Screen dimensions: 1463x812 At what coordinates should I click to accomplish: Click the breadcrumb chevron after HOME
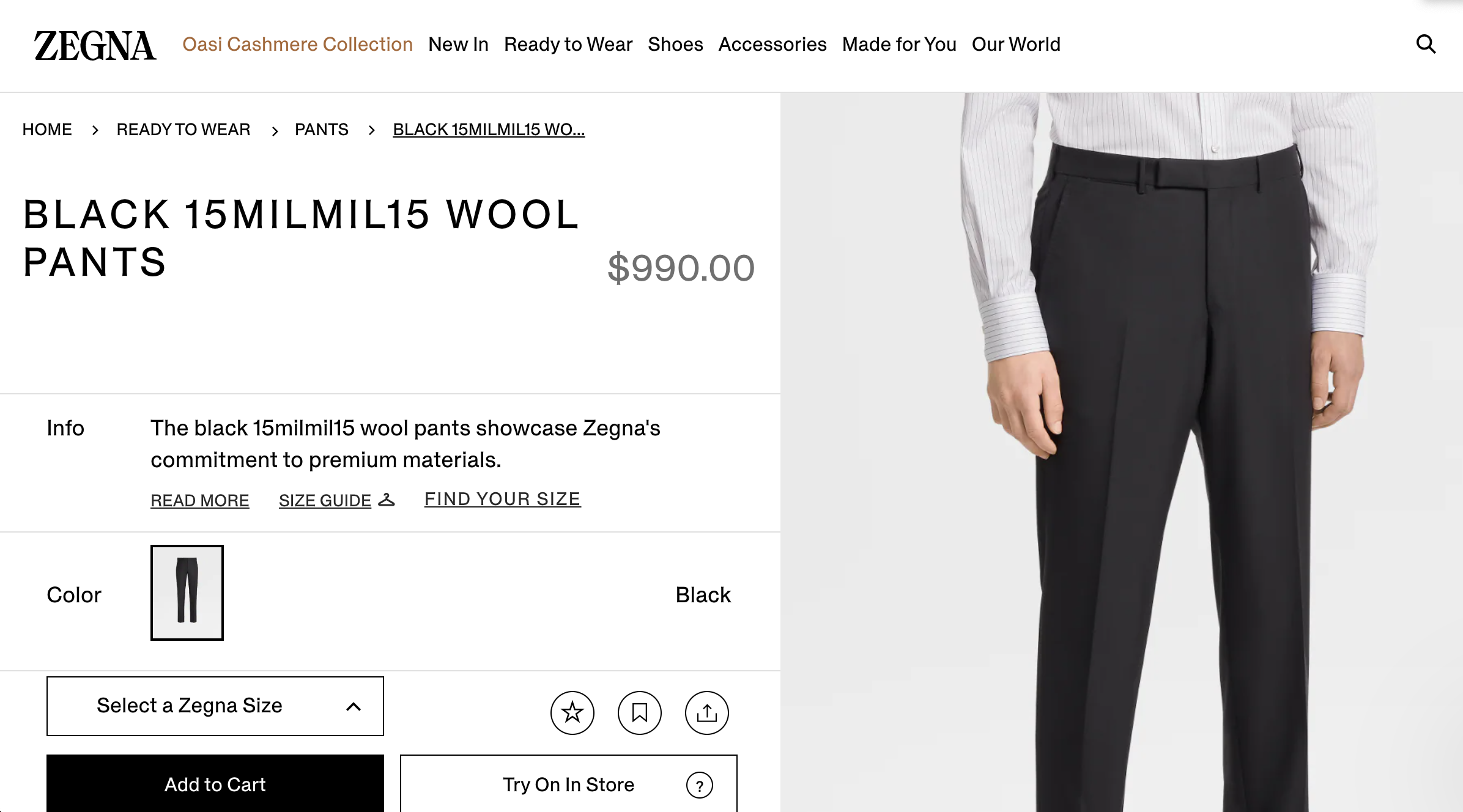coord(95,130)
